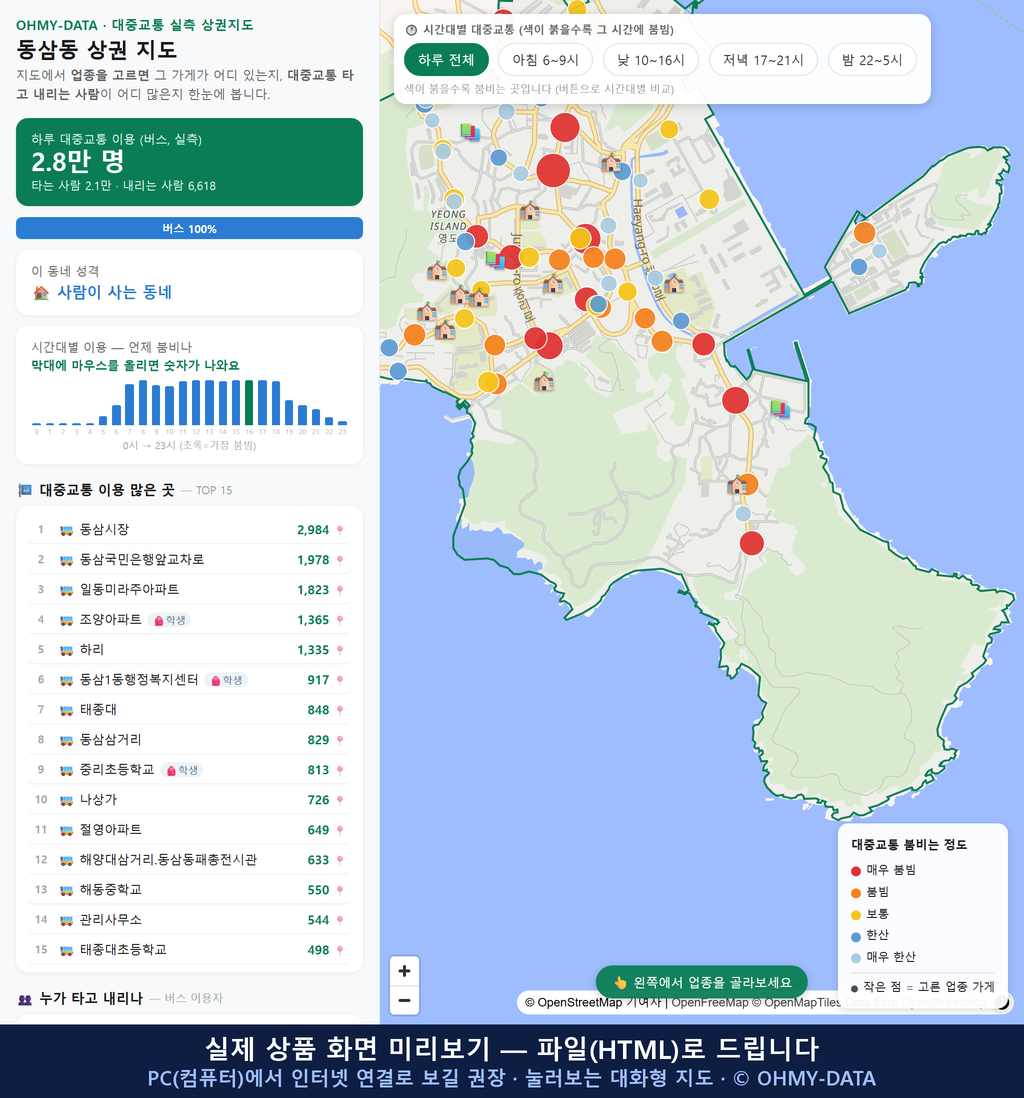Click the 2,984 value for 동삼시장
This screenshot has width=1024, height=1098.
click(313, 530)
